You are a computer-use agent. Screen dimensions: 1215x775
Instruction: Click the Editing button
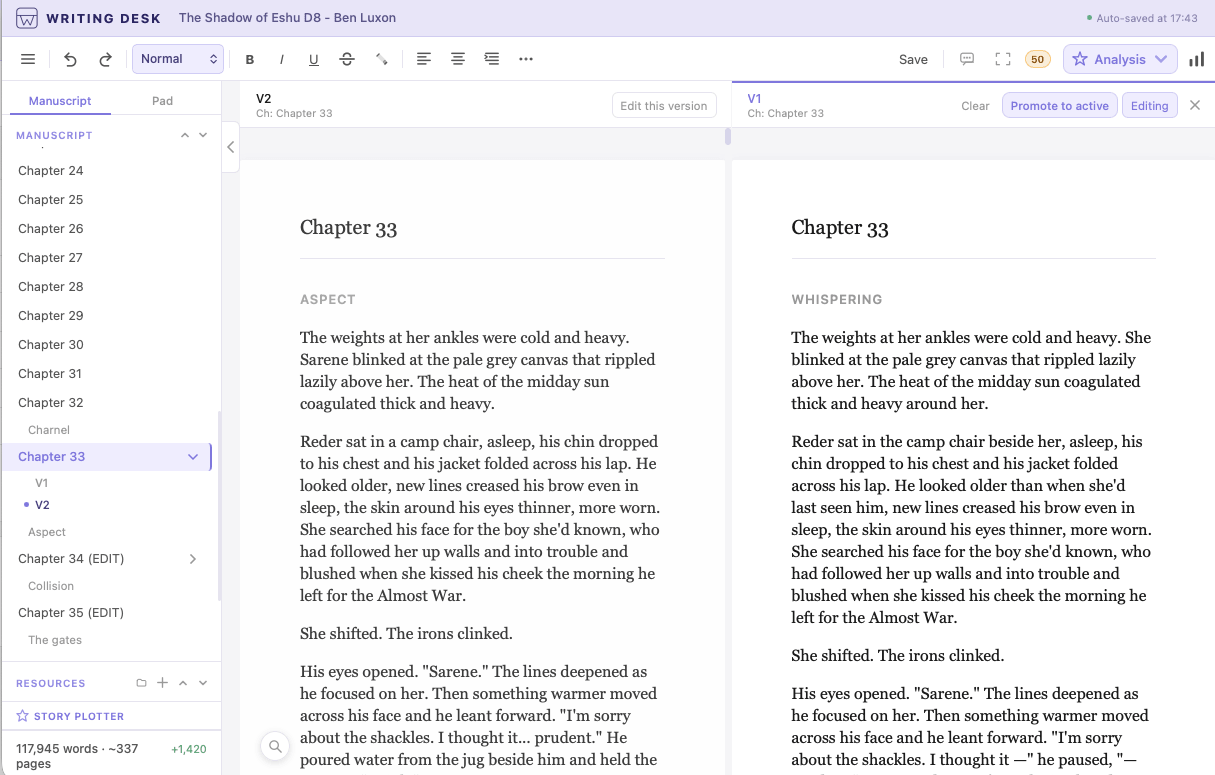[x=1150, y=106]
